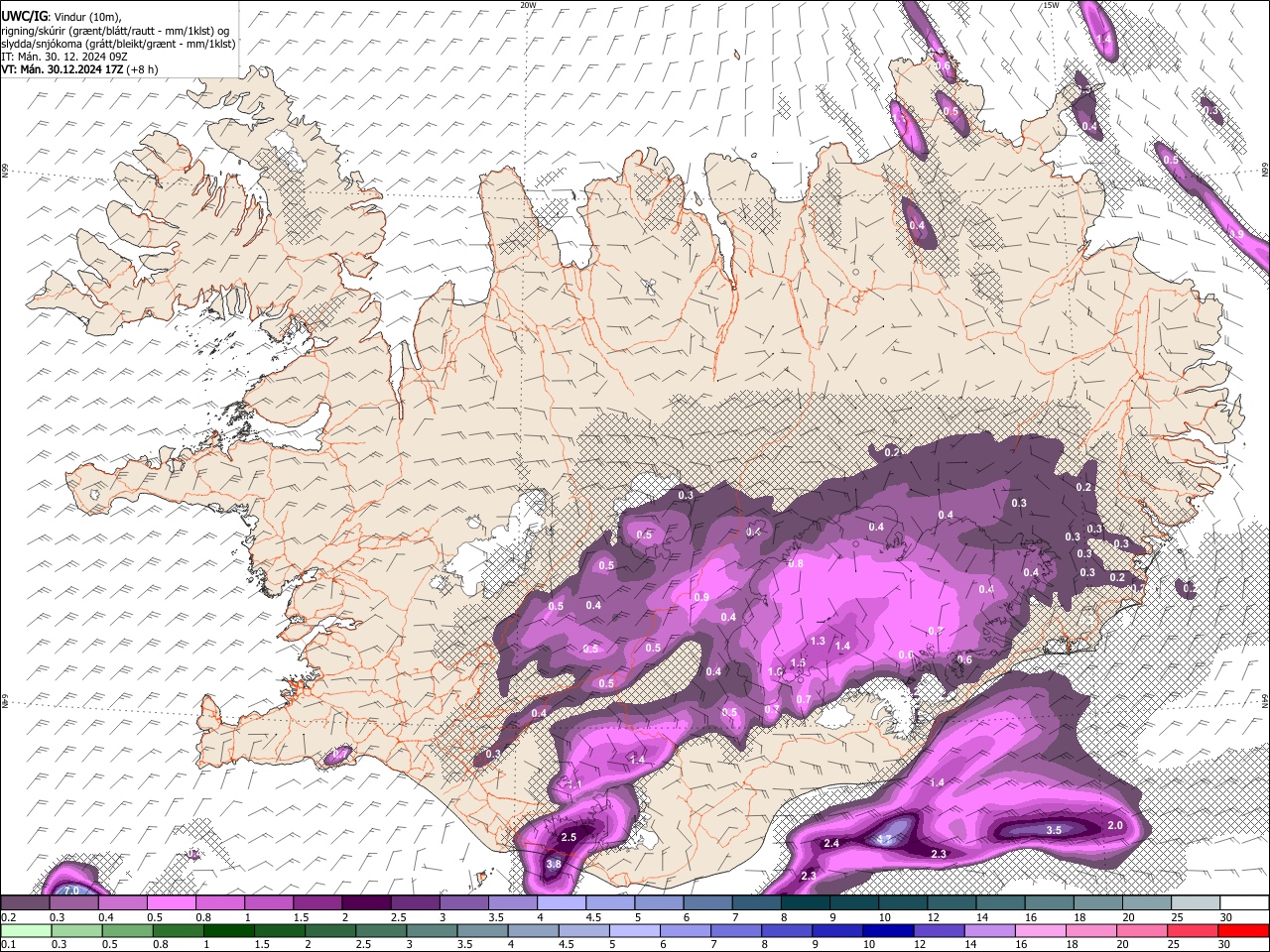
Task: Click the bright pink swatch between 0.5 and 0.8, upper legend
Action: click(x=171, y=902)
